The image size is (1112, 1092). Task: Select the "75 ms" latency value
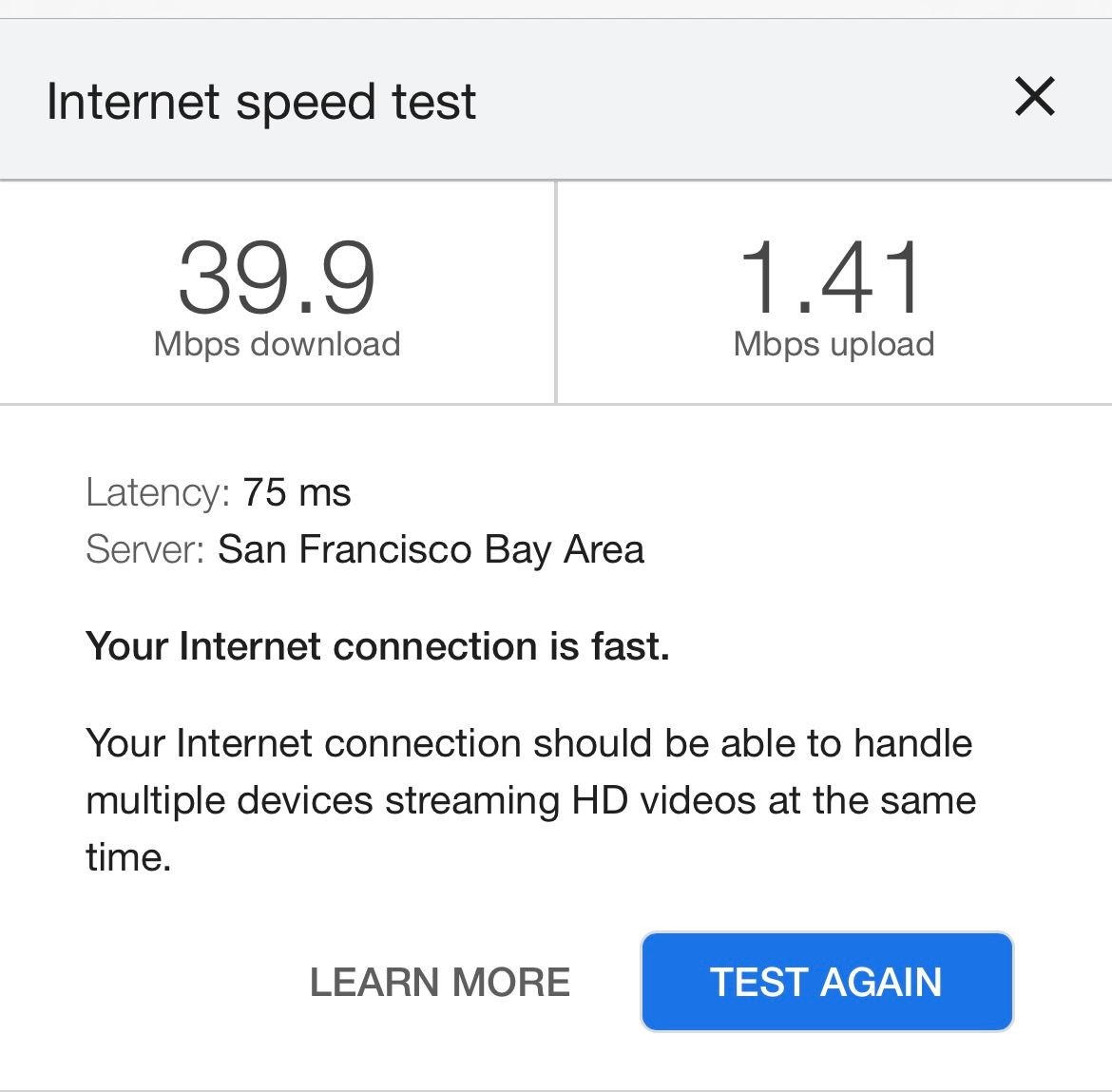point(297,492)
